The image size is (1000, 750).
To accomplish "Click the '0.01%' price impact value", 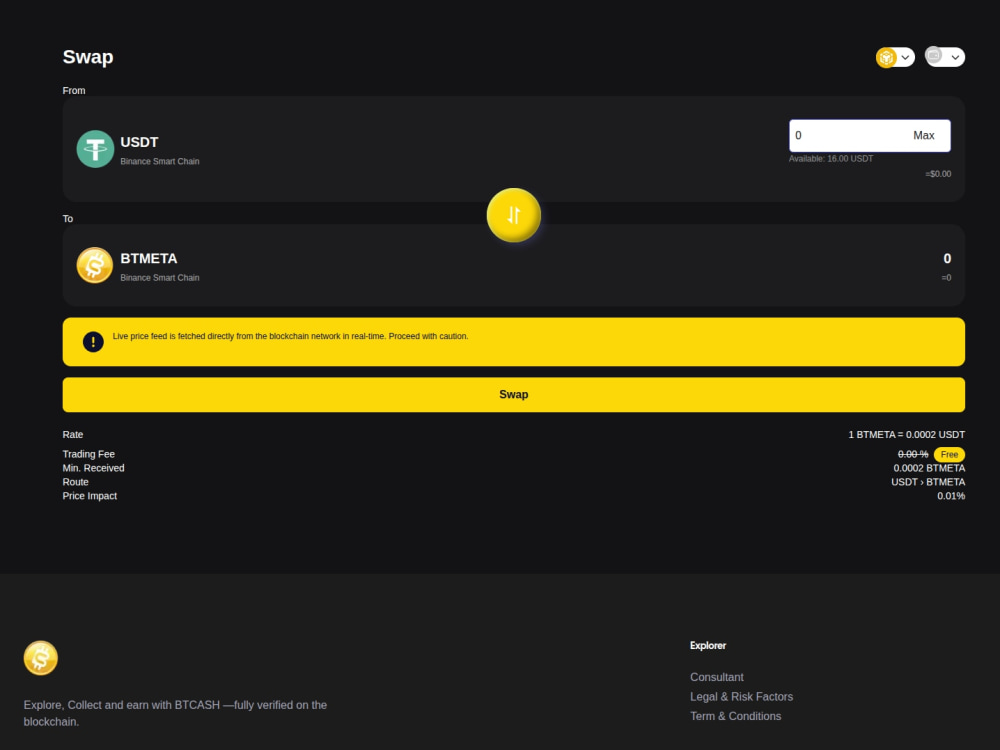I will pos(951,496).
